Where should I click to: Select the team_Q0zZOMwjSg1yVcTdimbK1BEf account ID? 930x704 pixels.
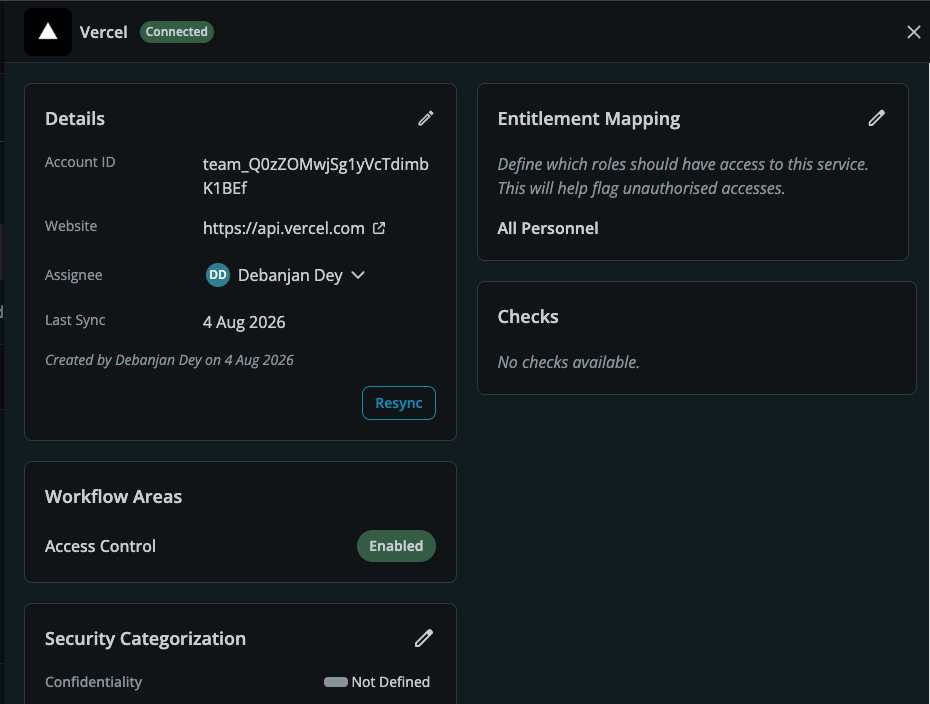pyautogui.click(x=316, y=176)
